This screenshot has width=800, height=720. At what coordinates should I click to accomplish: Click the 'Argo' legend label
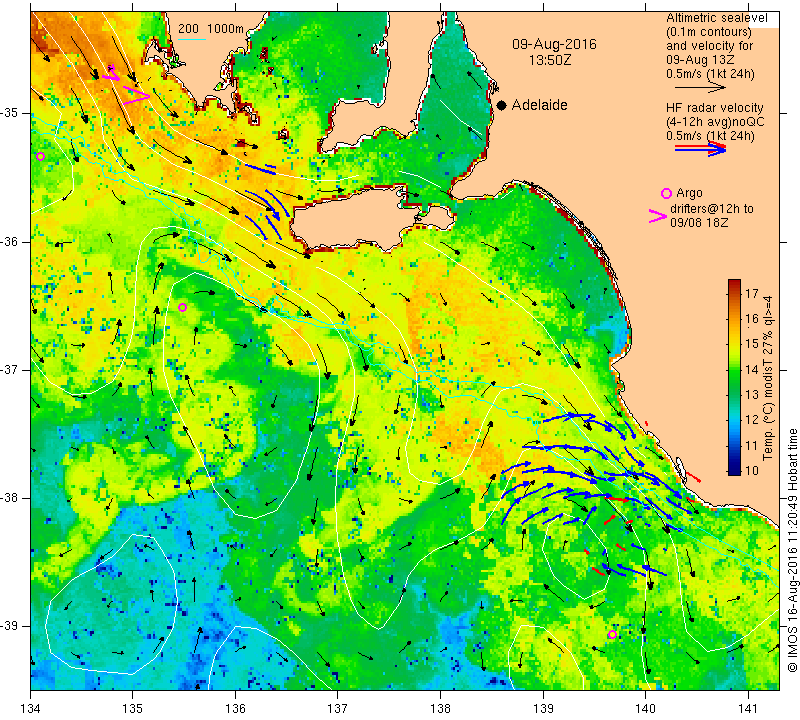point(689,193)
